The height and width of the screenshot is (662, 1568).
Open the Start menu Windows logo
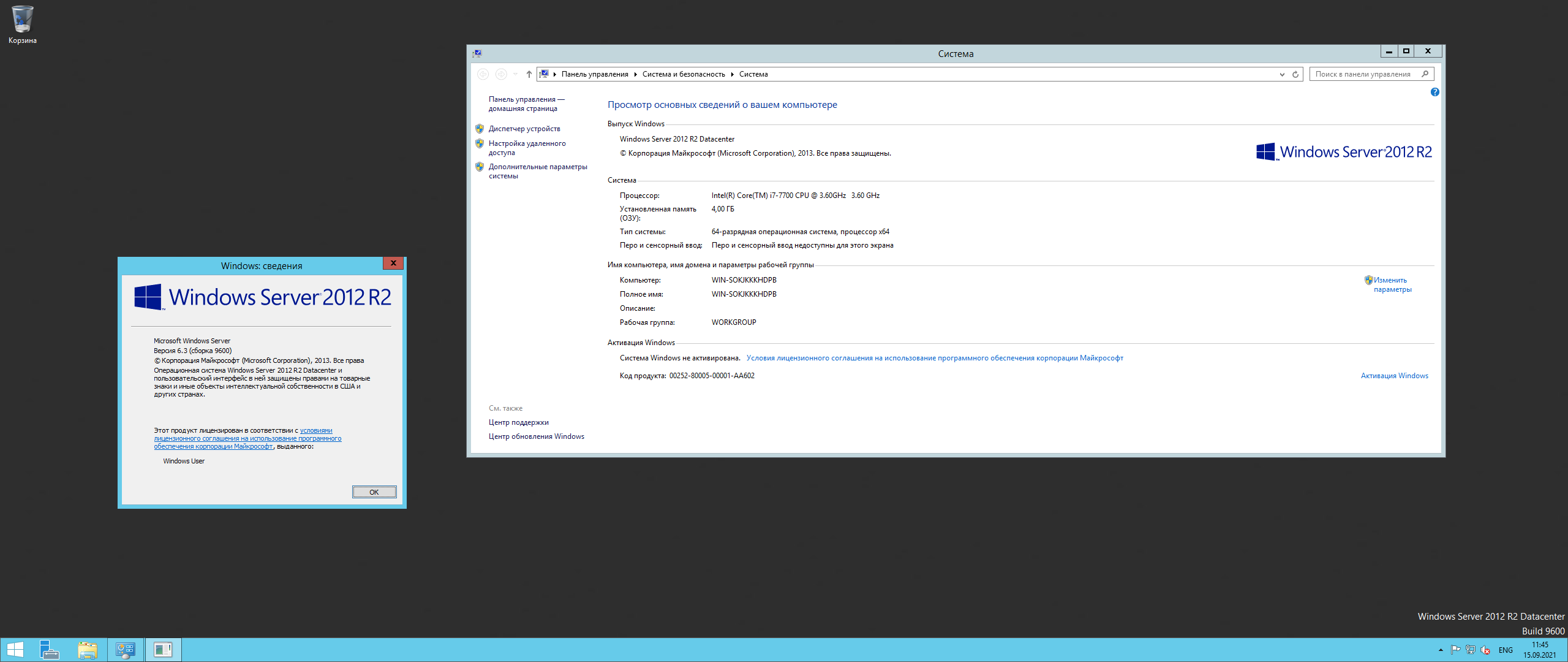tap(15, 650)
